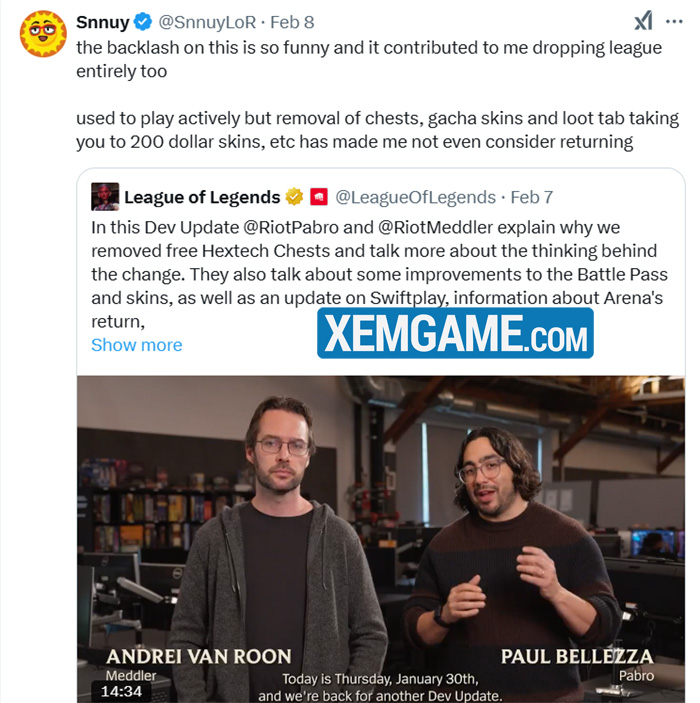Open Snnuy's sun avatar profile picture
Image resolution: width=700 pixels, height=703 pixels.
(x=43, y=34)
